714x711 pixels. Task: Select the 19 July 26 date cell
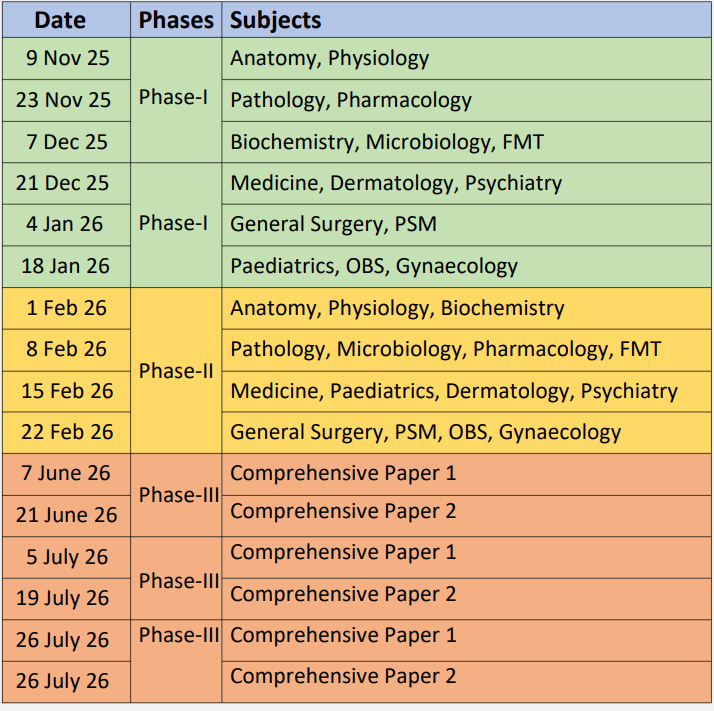pos(62,599)
